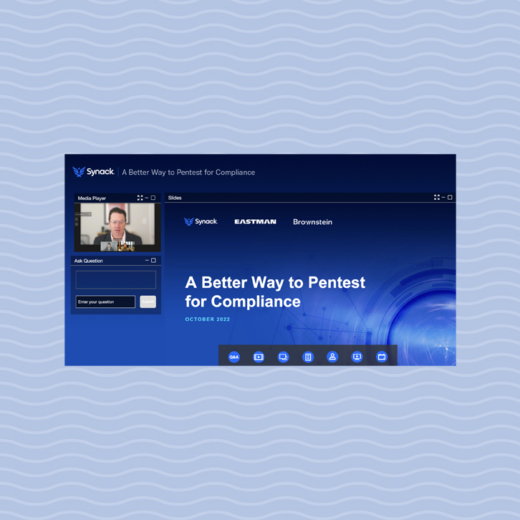Open the folder widget icon in dock
The image size is (520, 520).
coord(382,357)
